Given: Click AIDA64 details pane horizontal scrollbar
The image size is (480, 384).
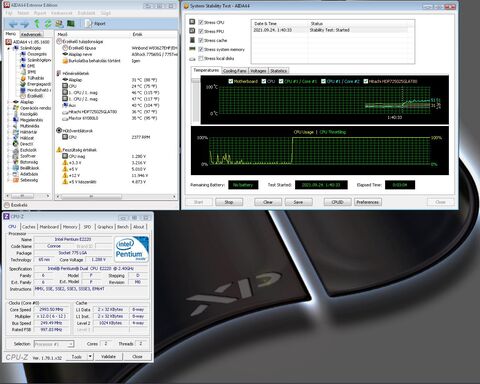Looking at the screenshot, I should [116, 197].
